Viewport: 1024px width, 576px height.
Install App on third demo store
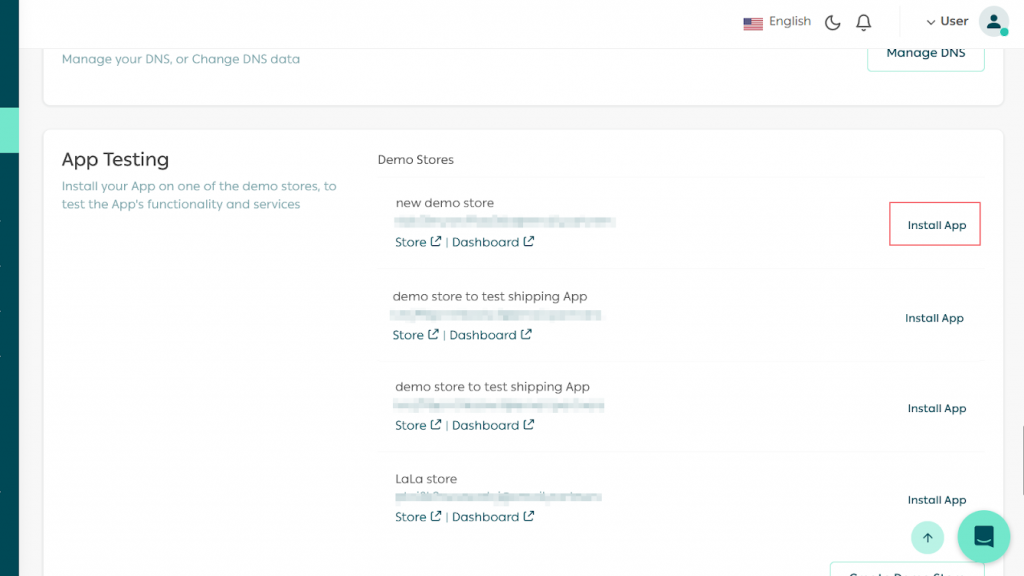tap(936, 408)
